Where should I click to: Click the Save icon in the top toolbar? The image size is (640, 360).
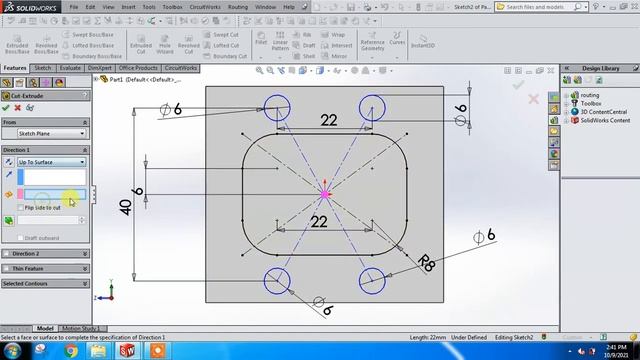coord(351,7)
